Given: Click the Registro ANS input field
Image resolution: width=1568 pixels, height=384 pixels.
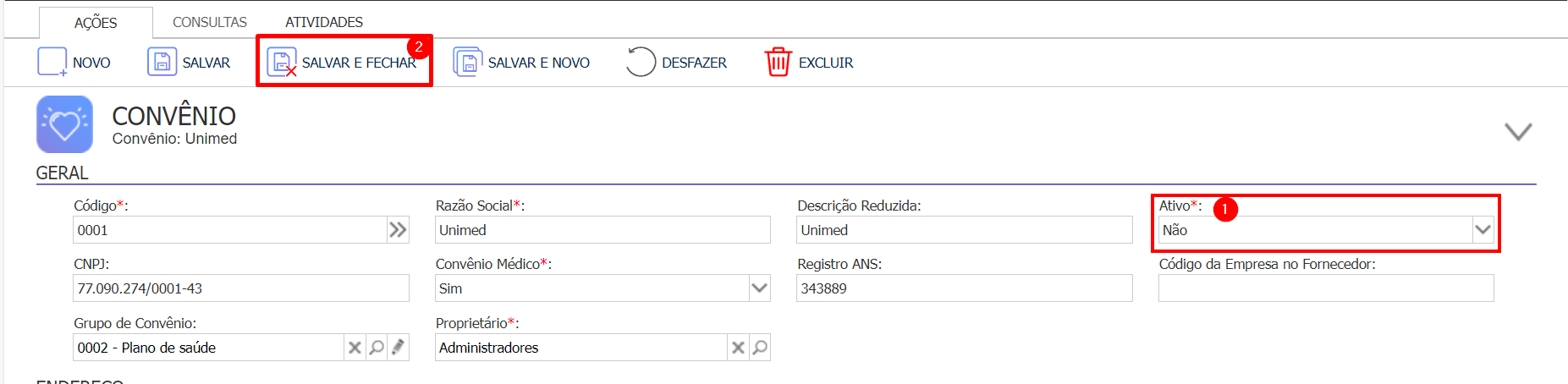Looking at the screenshot, I should [964, 288].
